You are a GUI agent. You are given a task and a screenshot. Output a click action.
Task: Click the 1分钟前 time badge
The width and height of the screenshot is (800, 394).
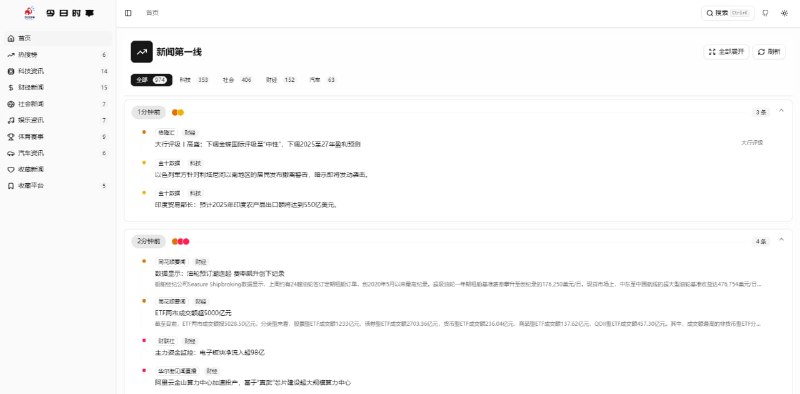[148, 112]
